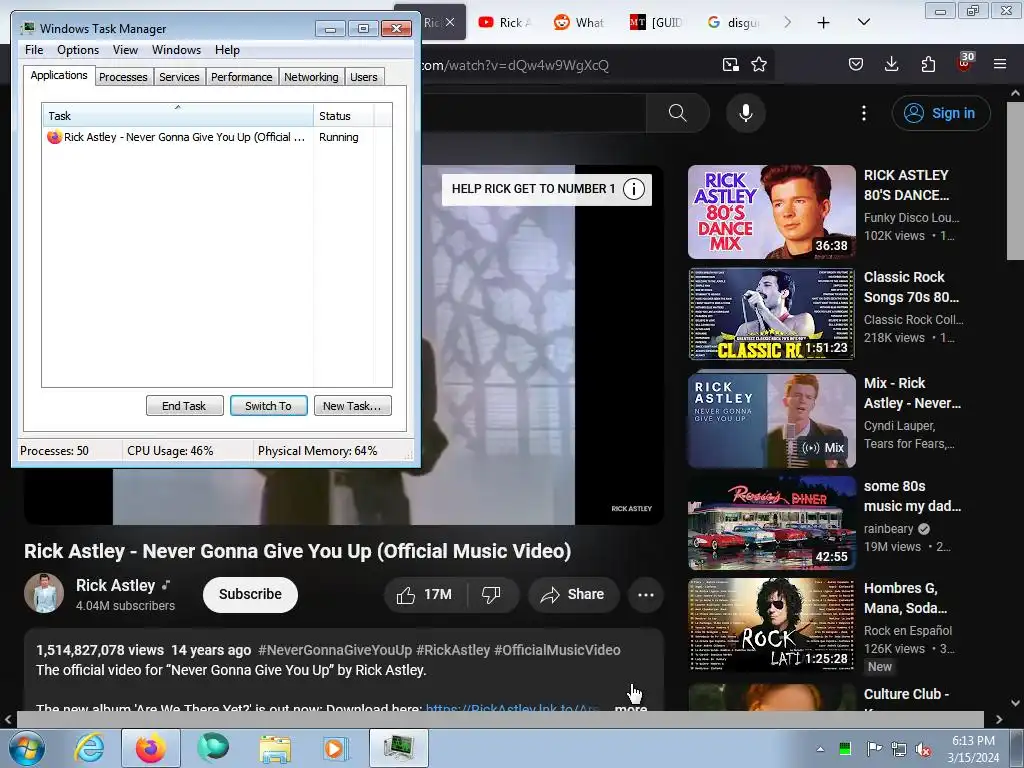Show hidden tray icons arrow
The height and width of the screenshot is (768, 1024).
click(820, 749)
